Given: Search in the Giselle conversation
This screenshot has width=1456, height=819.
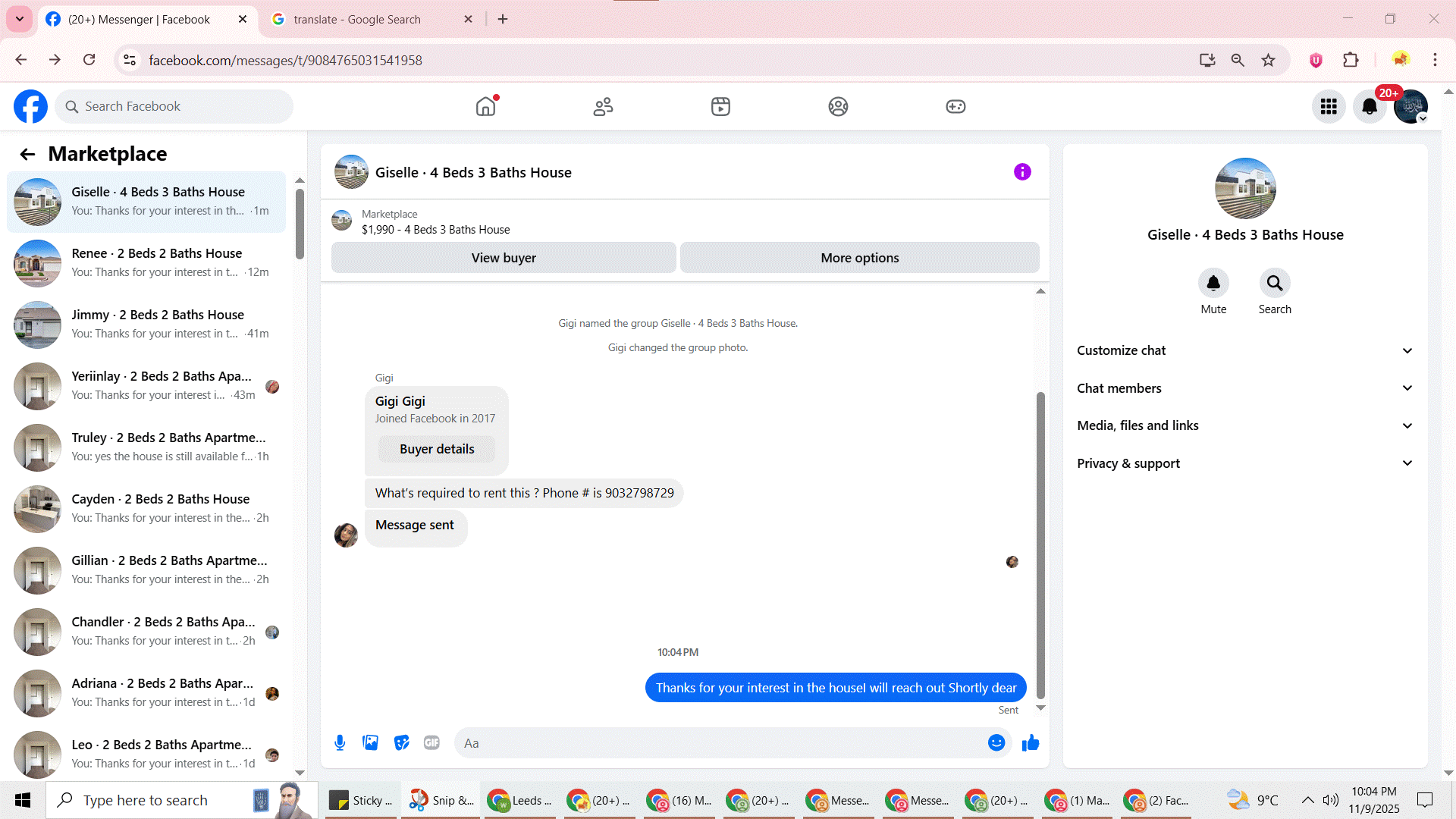Looking at the screenshot, I should click(1275, 284).
